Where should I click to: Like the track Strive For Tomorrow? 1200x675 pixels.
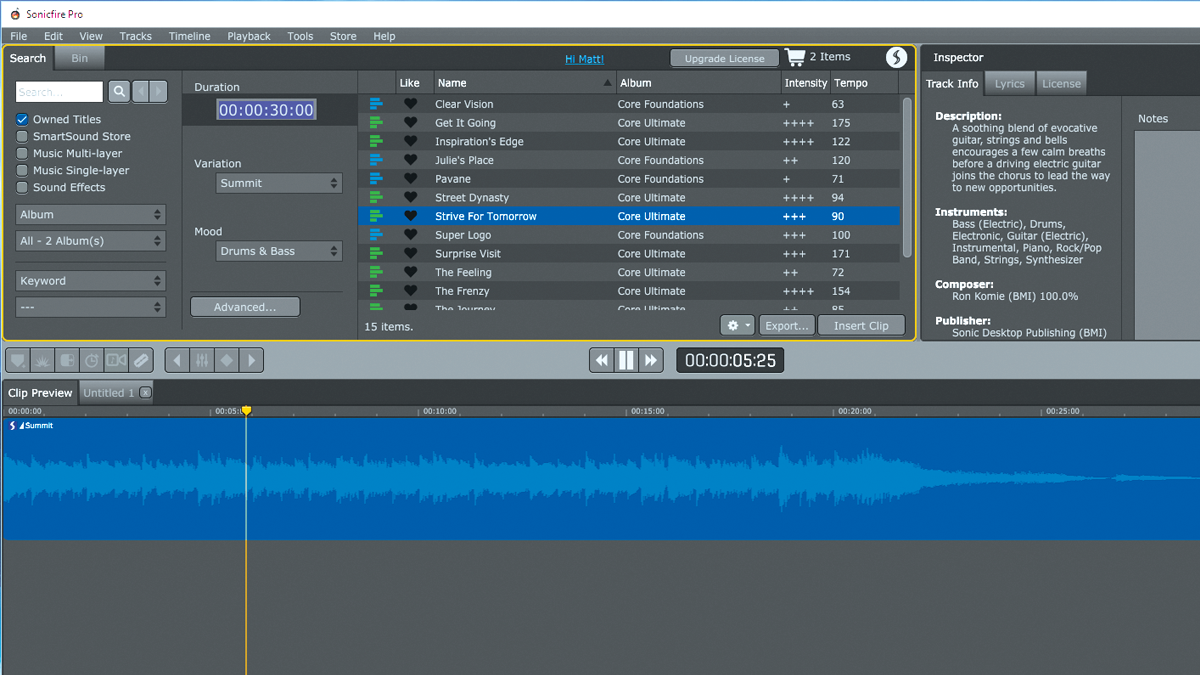pyautogui.click(x=410, y=216)
